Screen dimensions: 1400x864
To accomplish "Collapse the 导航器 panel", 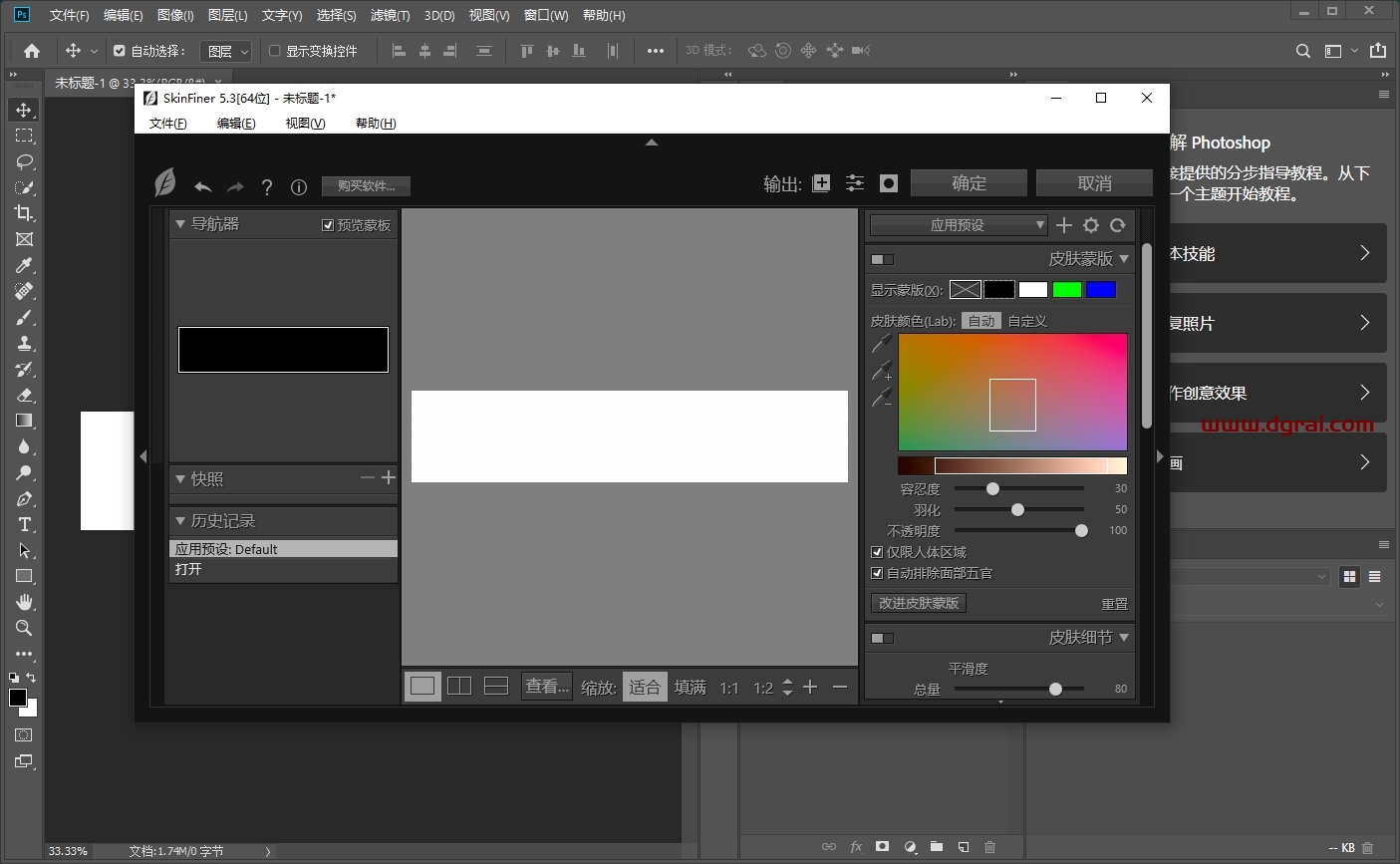I will click(x=180, y=224).
